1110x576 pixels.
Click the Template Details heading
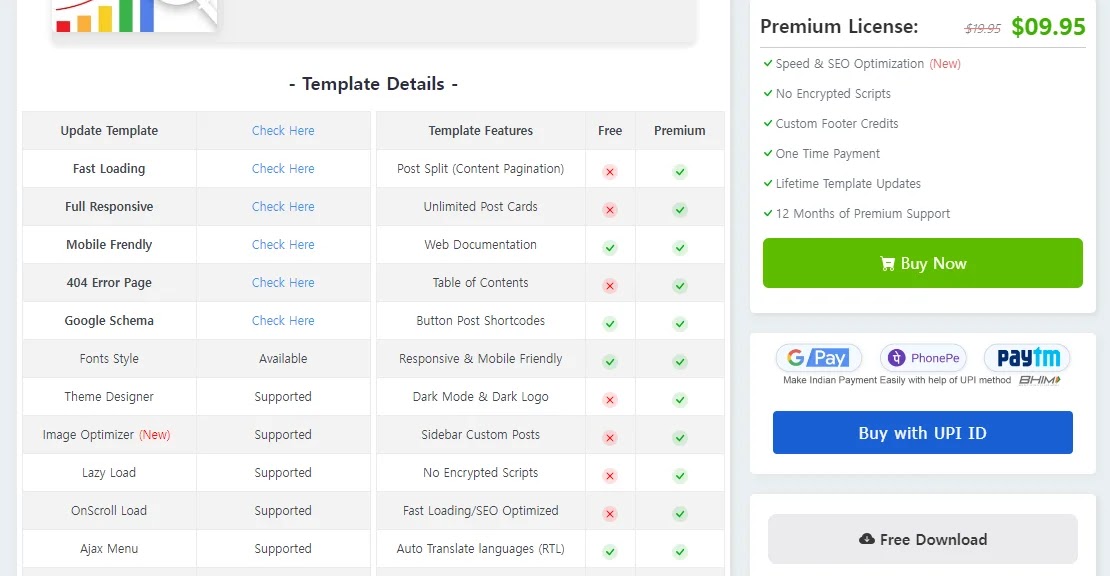[373, 83]
